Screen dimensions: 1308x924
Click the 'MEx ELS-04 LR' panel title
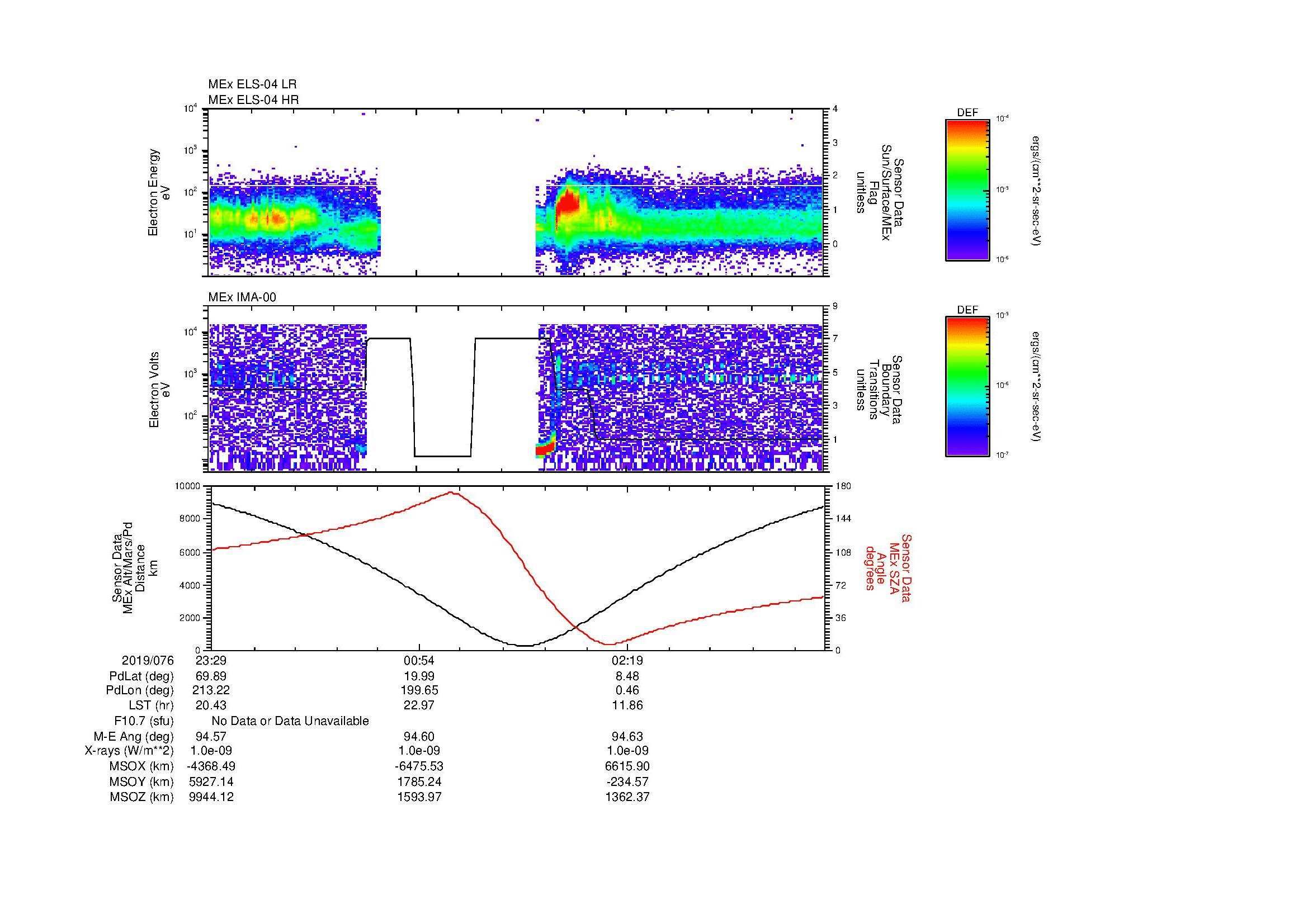click(252, 84)
